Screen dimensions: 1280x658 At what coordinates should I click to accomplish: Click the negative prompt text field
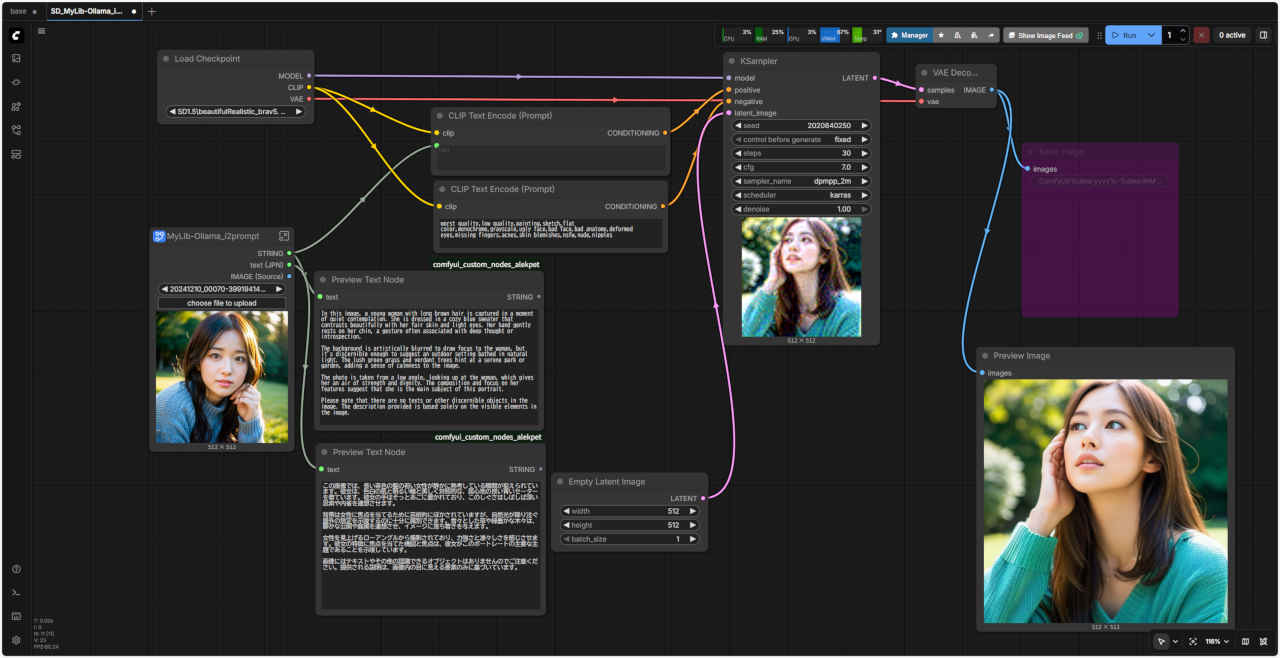(x=551, y=232)
